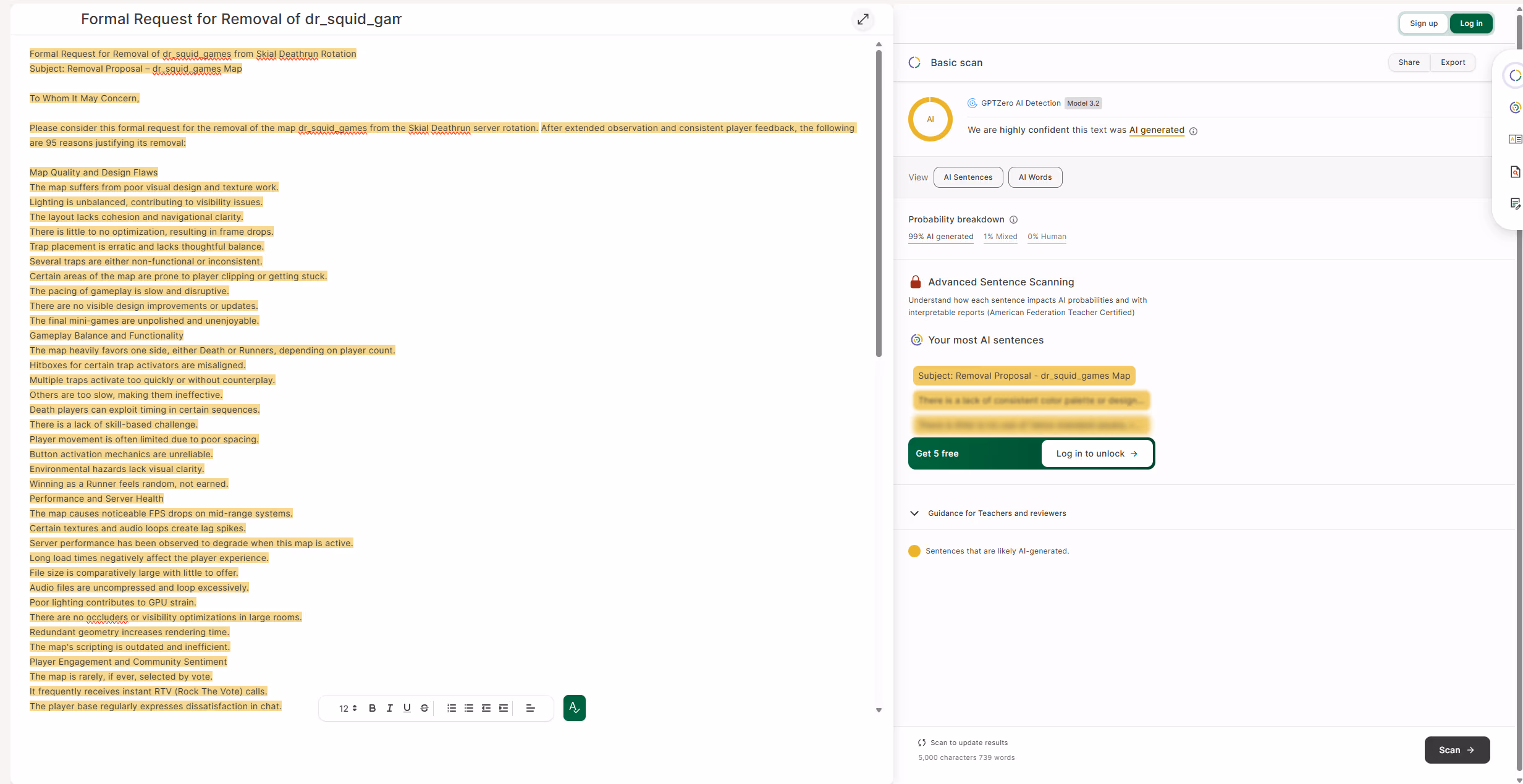The height and width of the screenshot is (784, 1523).
Task: Click the Basic scan spinner icon
Action: point(914,62)
